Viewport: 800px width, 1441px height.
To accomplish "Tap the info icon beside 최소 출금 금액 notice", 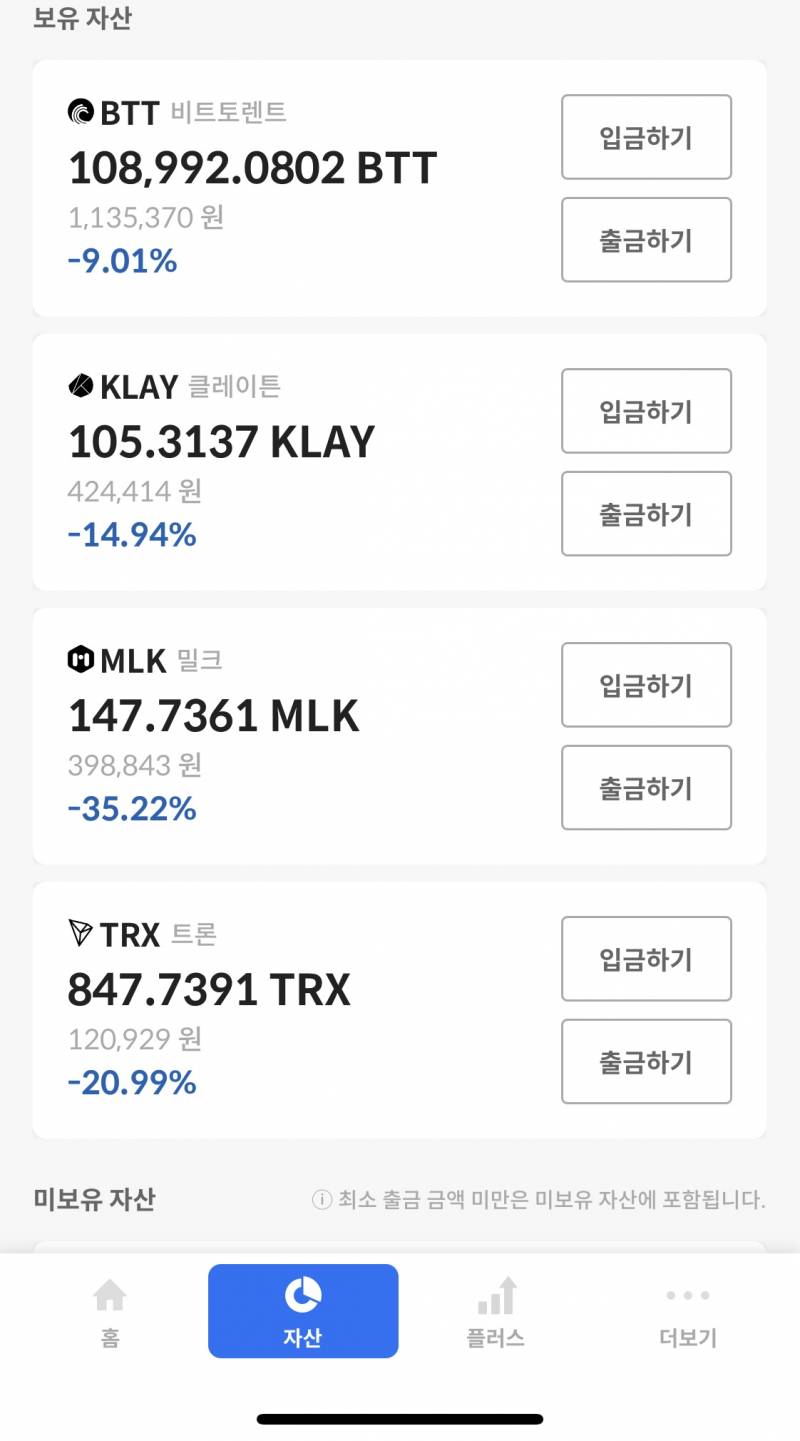I will click(x=322, y=1199).
